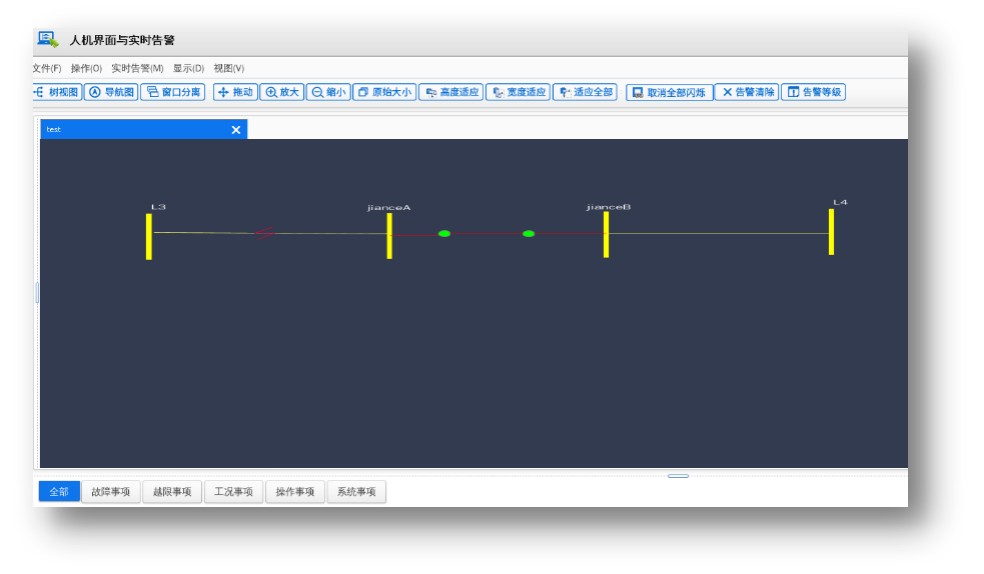The image size is (984, 574).
Task: Click 取消全部闪烁 to stop flashing
Action: (x=669, y=92)
